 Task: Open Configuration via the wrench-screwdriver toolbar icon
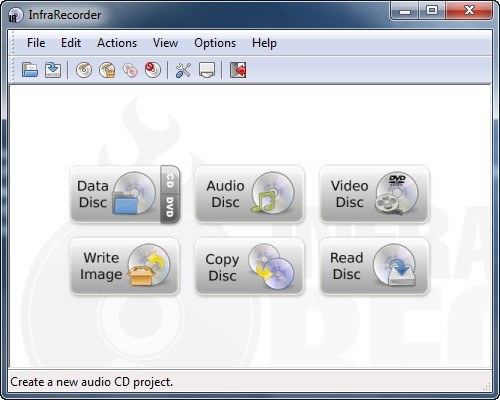click(x=183, y=70)
